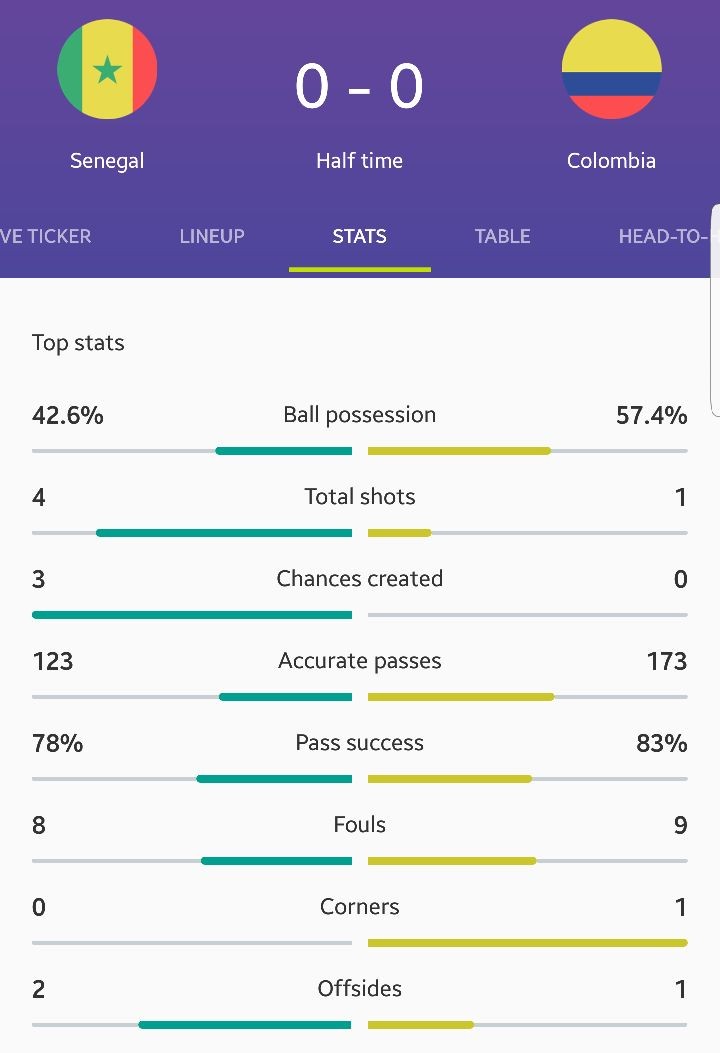Open the Head-to-Head tab
Viewport: 720px width, 1053px height.
pos(665,236)
